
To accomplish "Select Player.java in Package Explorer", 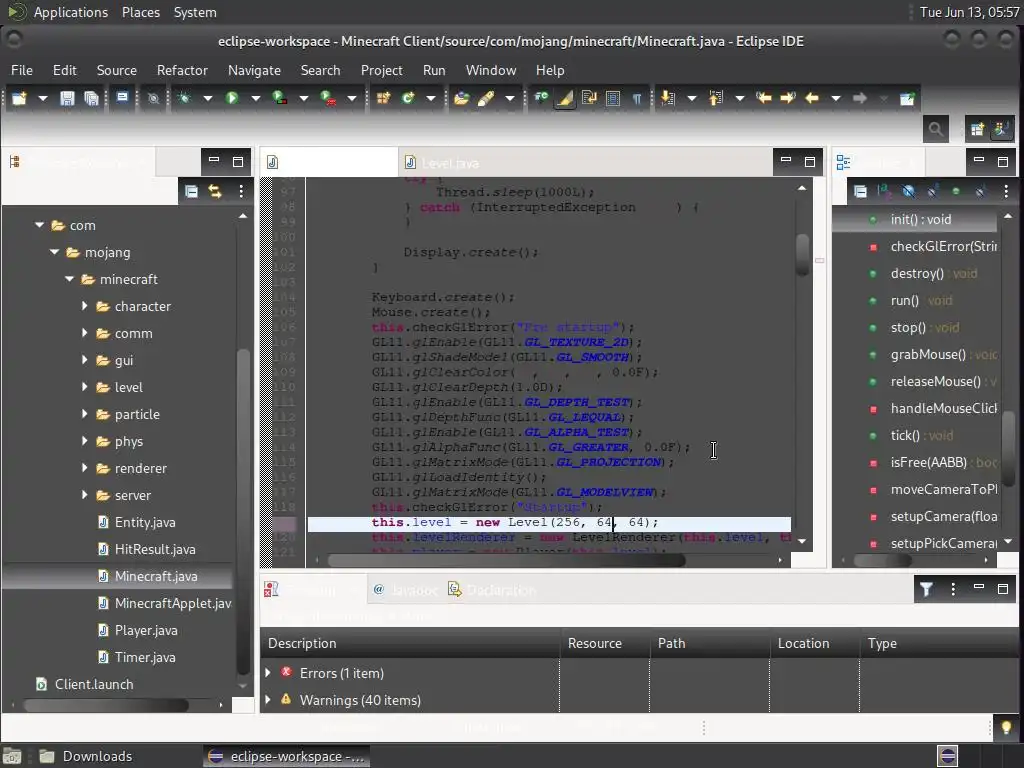I will click(x=146, y=630).
